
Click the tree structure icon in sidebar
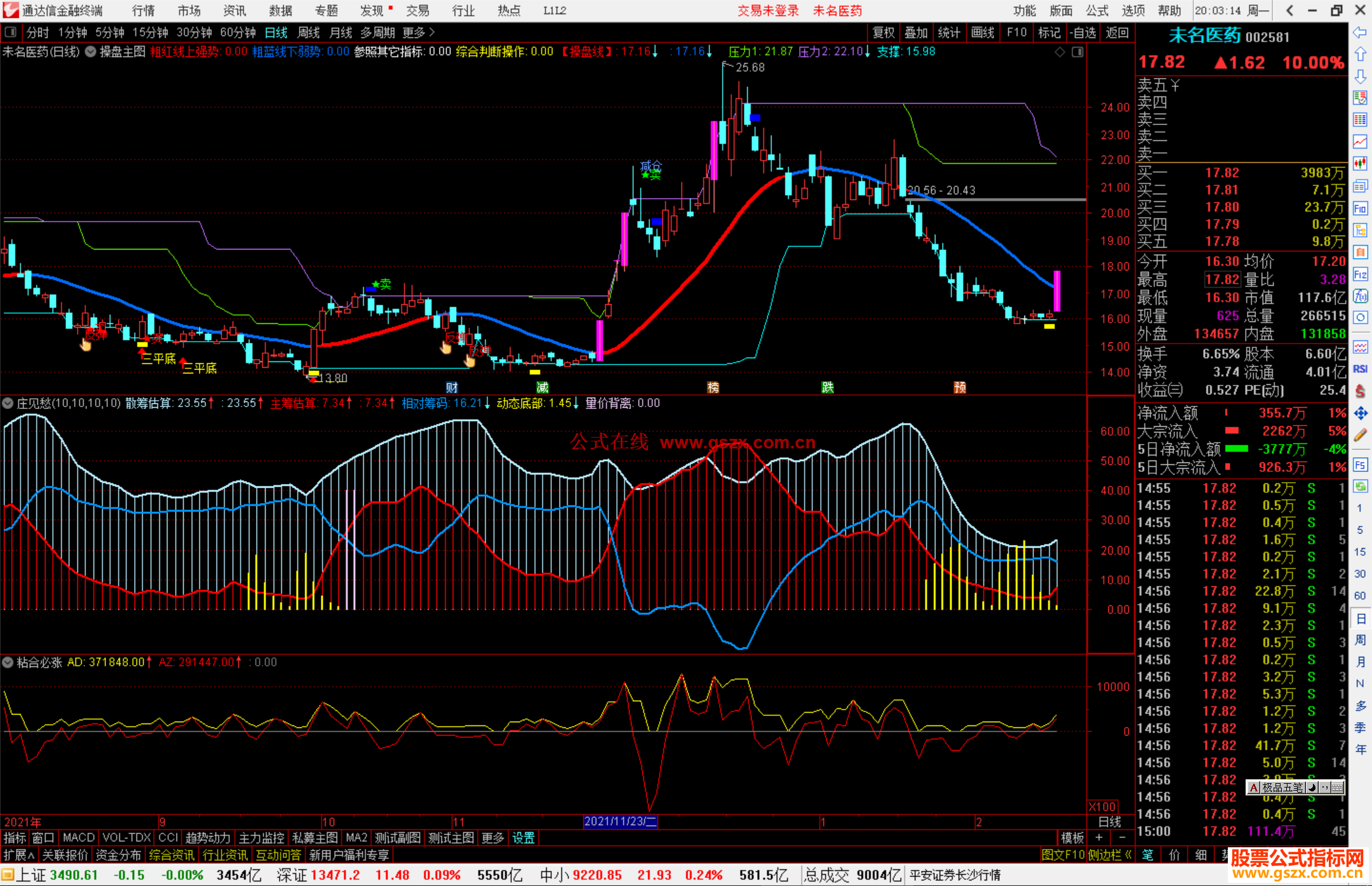click(x=1360, y=230)
